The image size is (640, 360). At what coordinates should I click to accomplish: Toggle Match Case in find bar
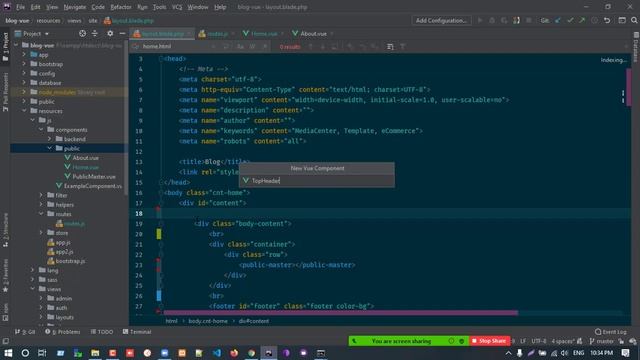click(x=240, y=47)
